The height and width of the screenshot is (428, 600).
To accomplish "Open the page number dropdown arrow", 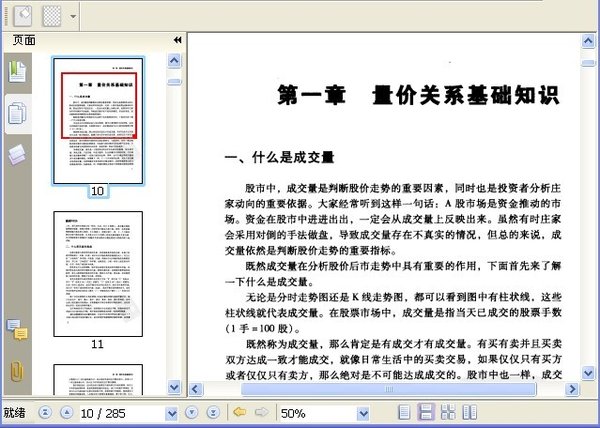I will pos(171,413).
